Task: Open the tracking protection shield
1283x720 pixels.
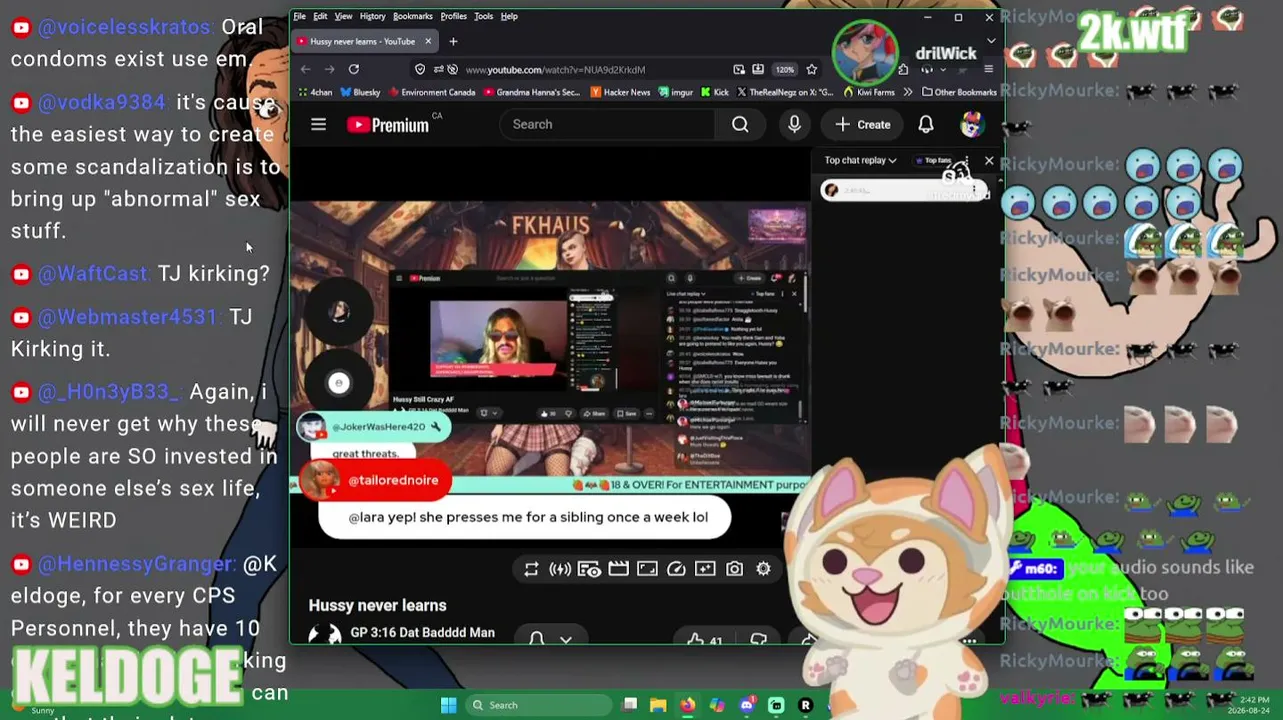Action: (x=420, y=69)
